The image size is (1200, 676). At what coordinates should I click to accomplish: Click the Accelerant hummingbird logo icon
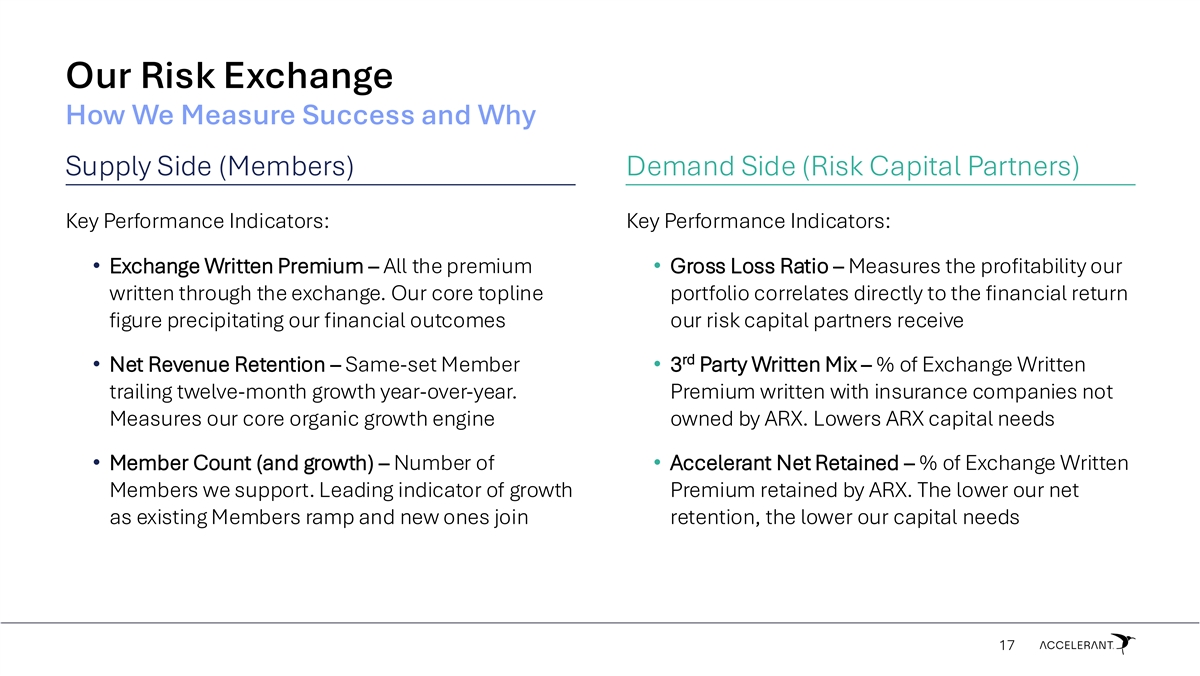(x=1126, y=643)
